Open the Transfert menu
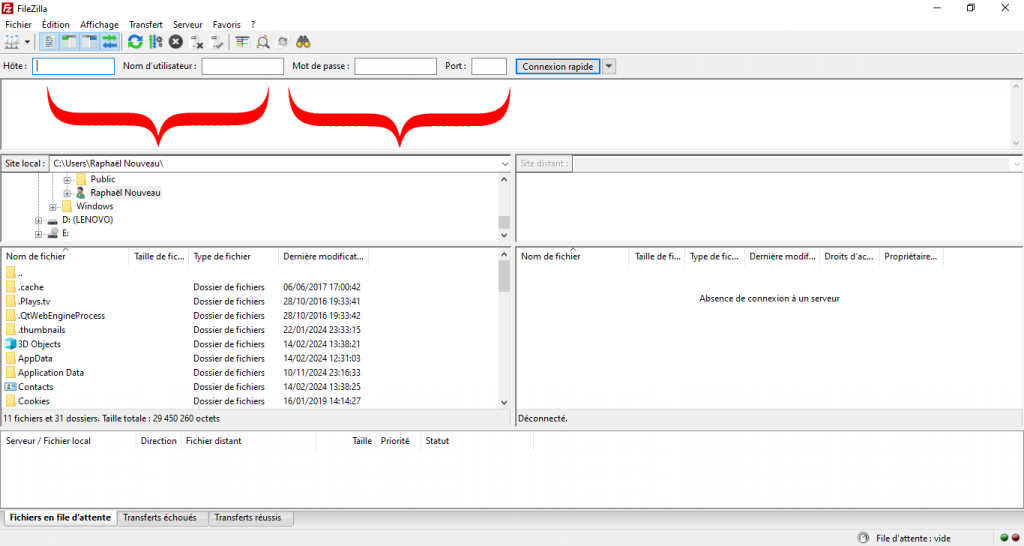The width and height of the screenshot is (1024, 546). pos(145,24)
